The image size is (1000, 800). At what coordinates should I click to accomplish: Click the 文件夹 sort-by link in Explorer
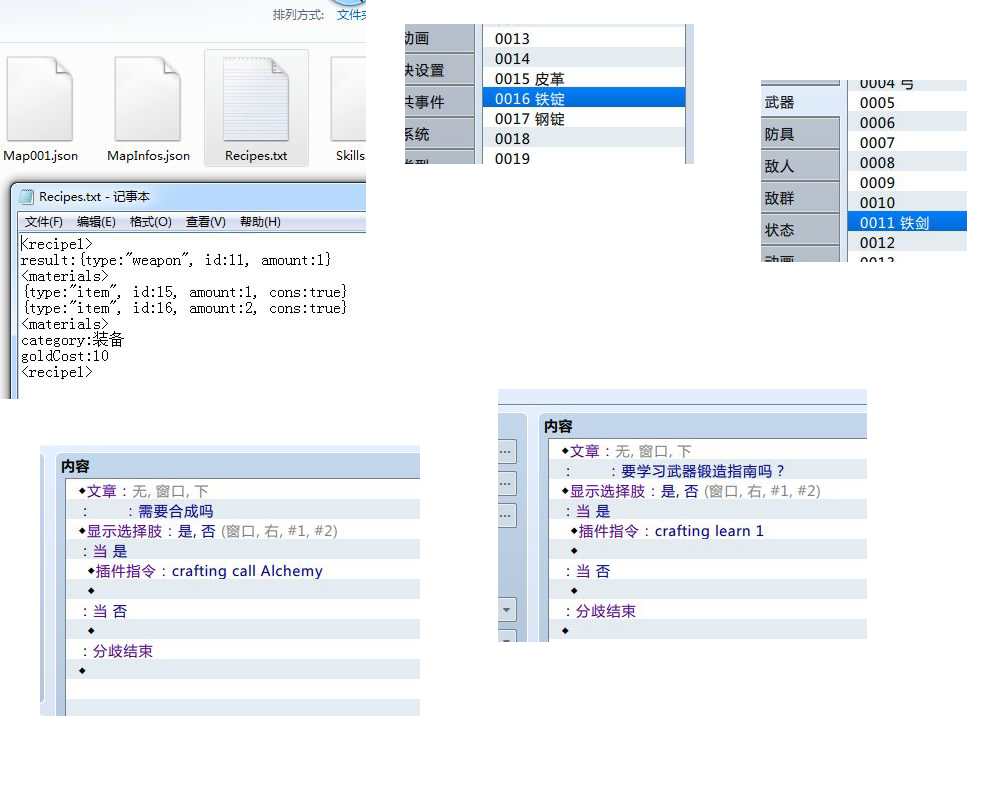[x=351, y=15]
